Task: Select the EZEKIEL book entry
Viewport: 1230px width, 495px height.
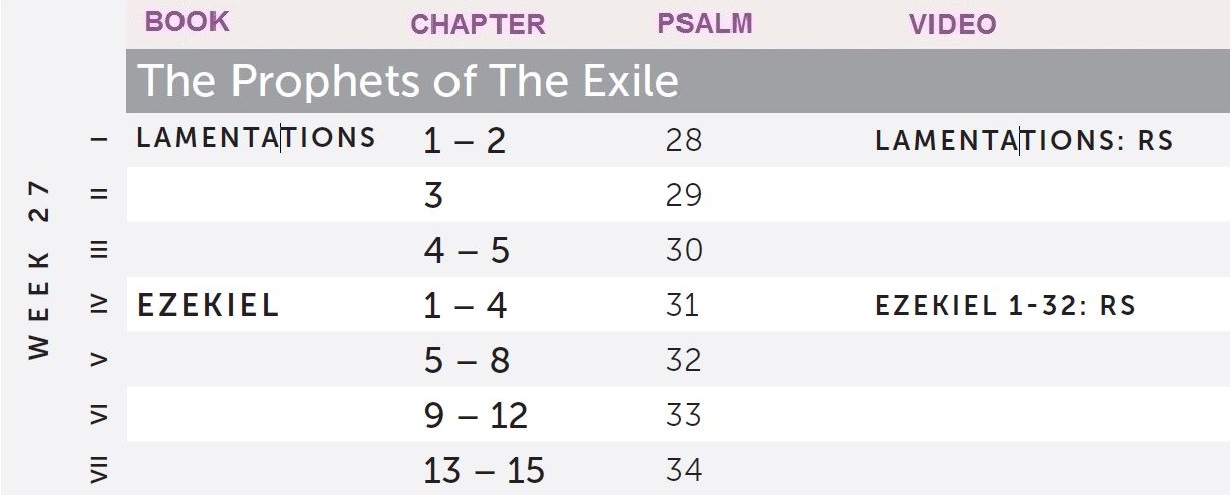Action: pyautogui.click(x=208, y=305)
